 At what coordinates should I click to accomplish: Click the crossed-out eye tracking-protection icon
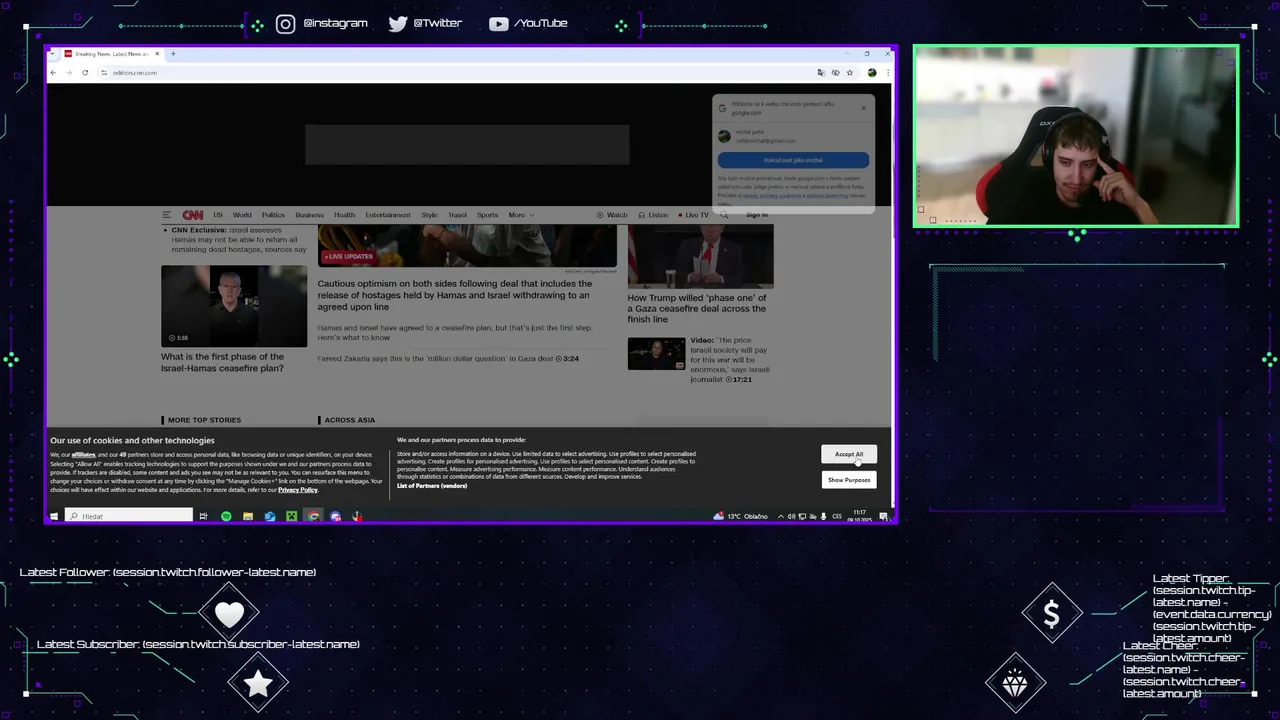[836, 72]
